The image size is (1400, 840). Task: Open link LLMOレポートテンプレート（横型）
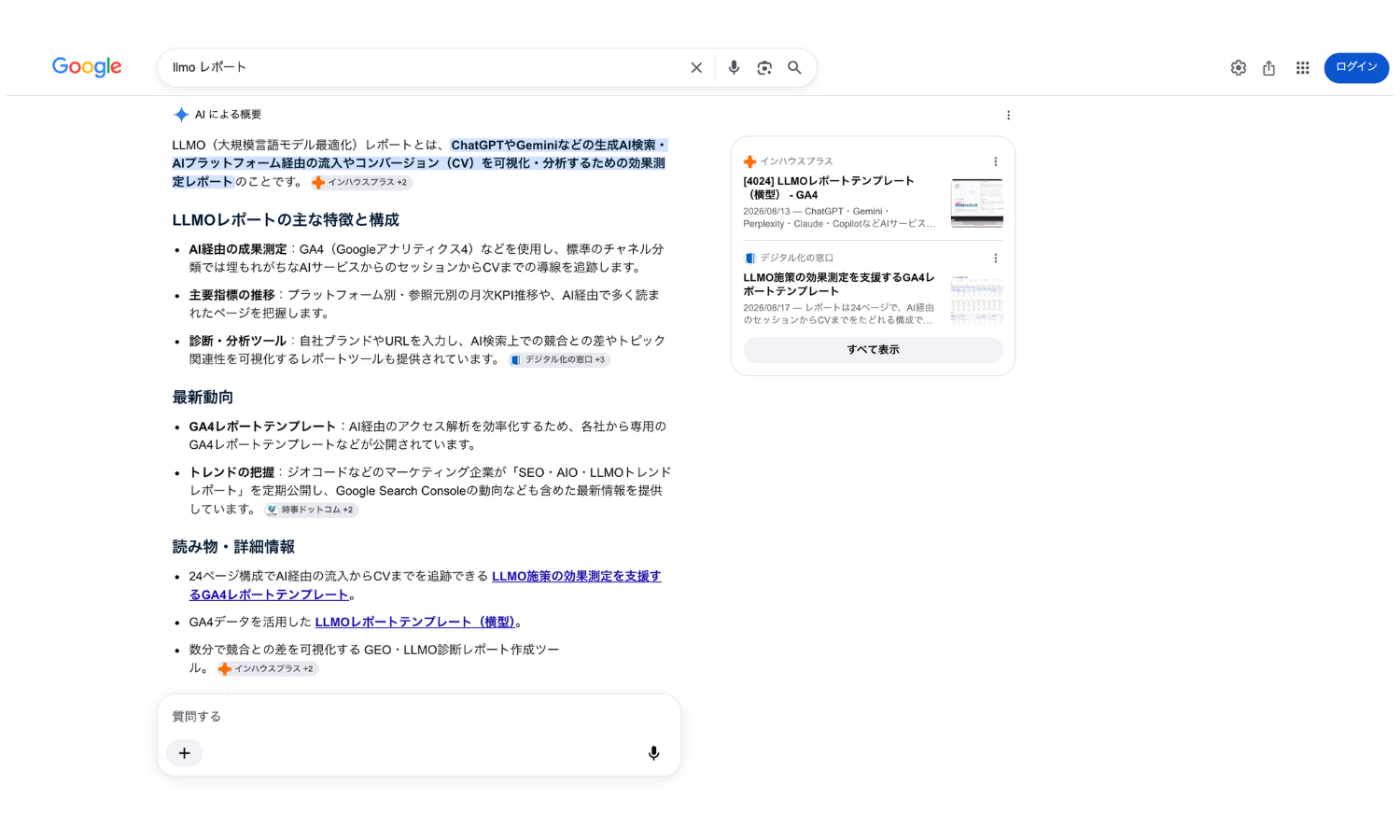(415, 622)
